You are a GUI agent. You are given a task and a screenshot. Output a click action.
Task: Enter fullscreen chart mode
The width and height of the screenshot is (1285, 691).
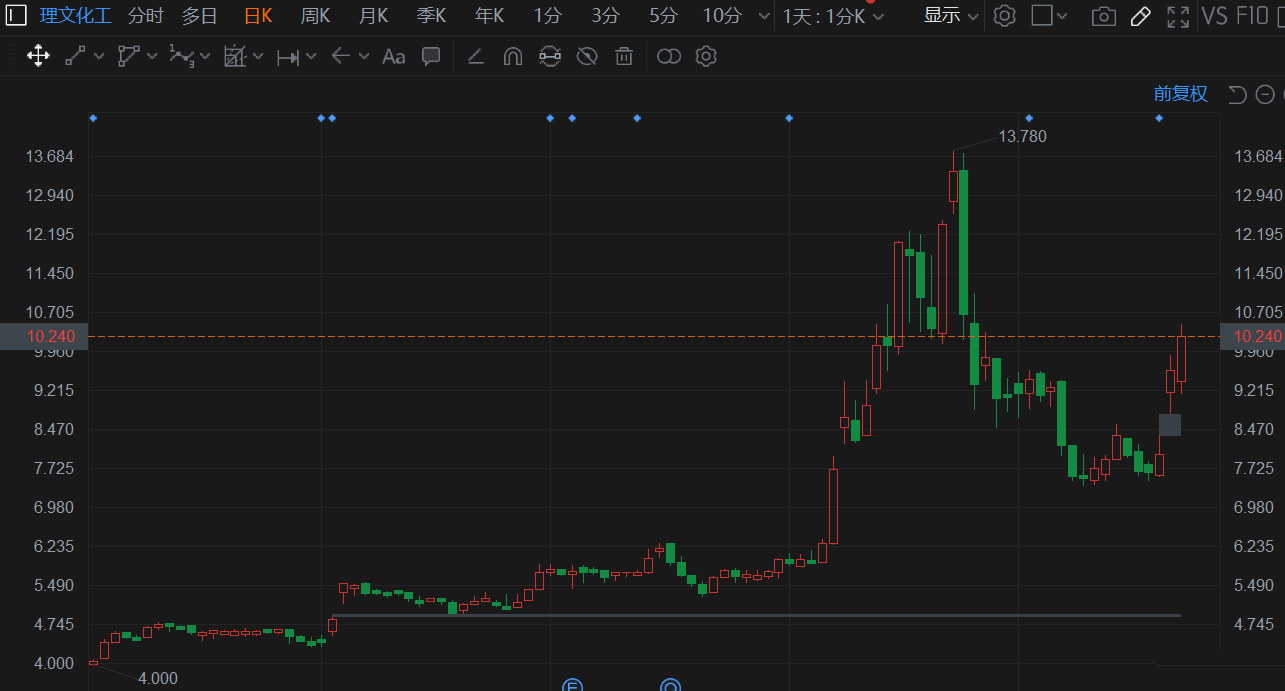point(1178,16)
